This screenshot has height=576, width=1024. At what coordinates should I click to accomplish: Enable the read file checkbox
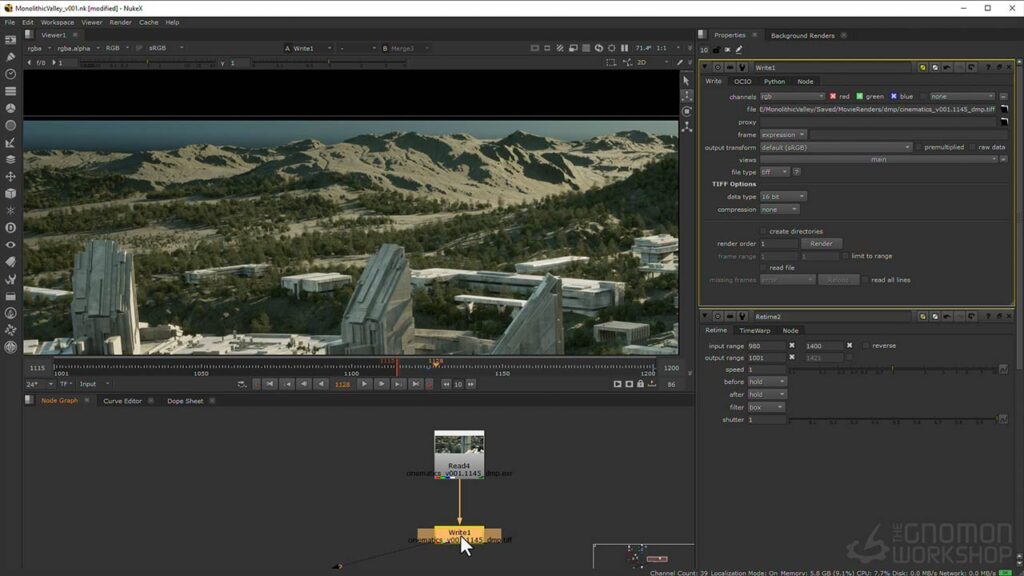[763, 268]
